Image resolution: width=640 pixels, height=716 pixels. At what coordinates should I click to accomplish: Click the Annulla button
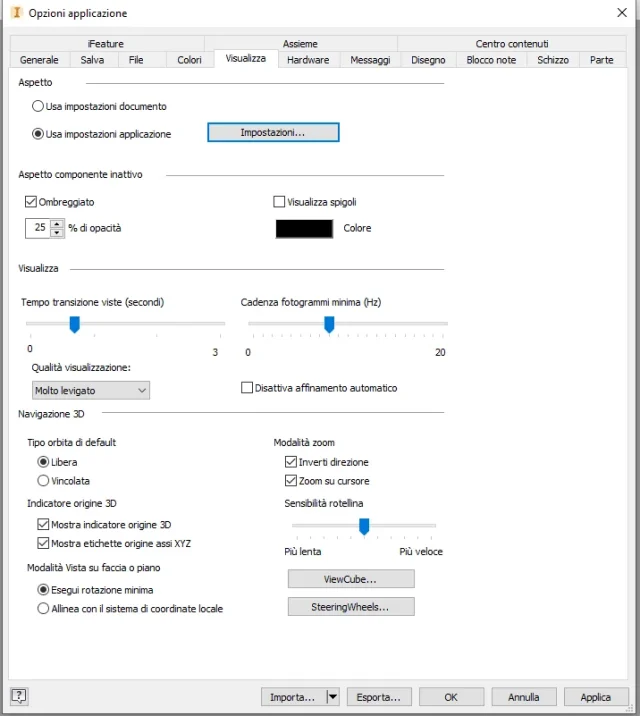point(524,697)
